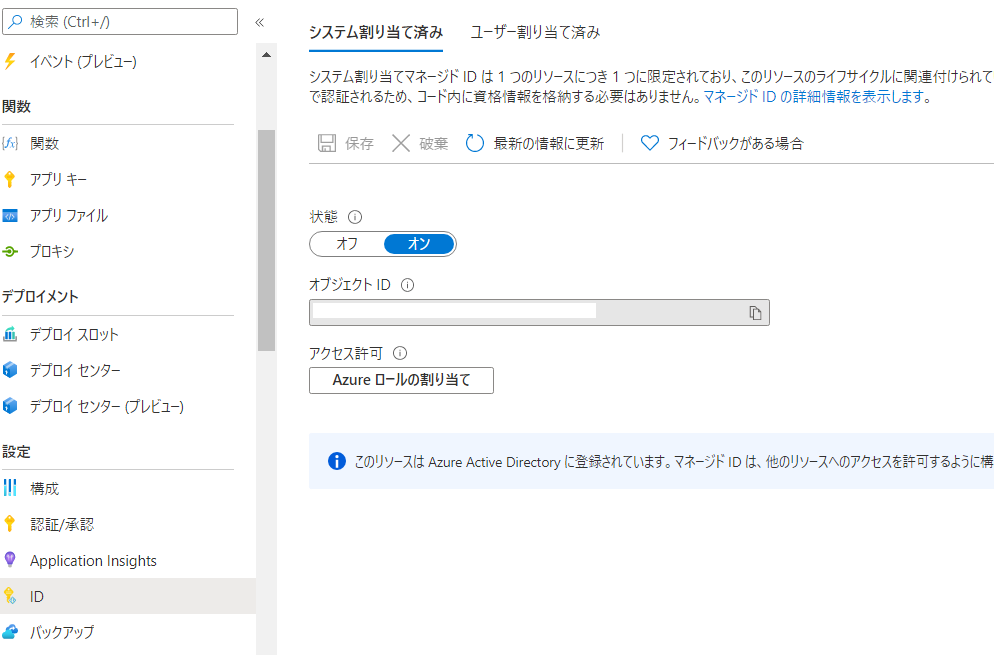Image resolution: width=994 pixels, height=655 pixels.
Task: Click the info icon next to オブジェクト ID
Action: (408, 285)
